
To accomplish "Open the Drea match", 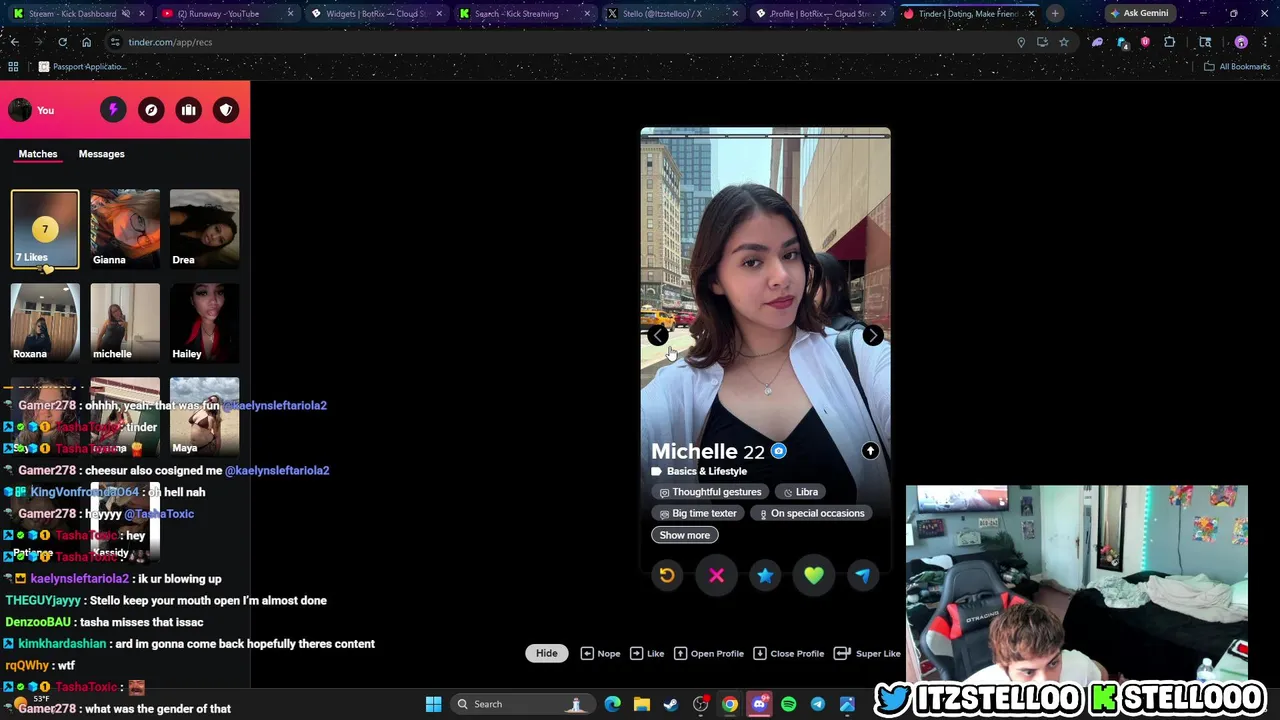I will pos(204,228).
